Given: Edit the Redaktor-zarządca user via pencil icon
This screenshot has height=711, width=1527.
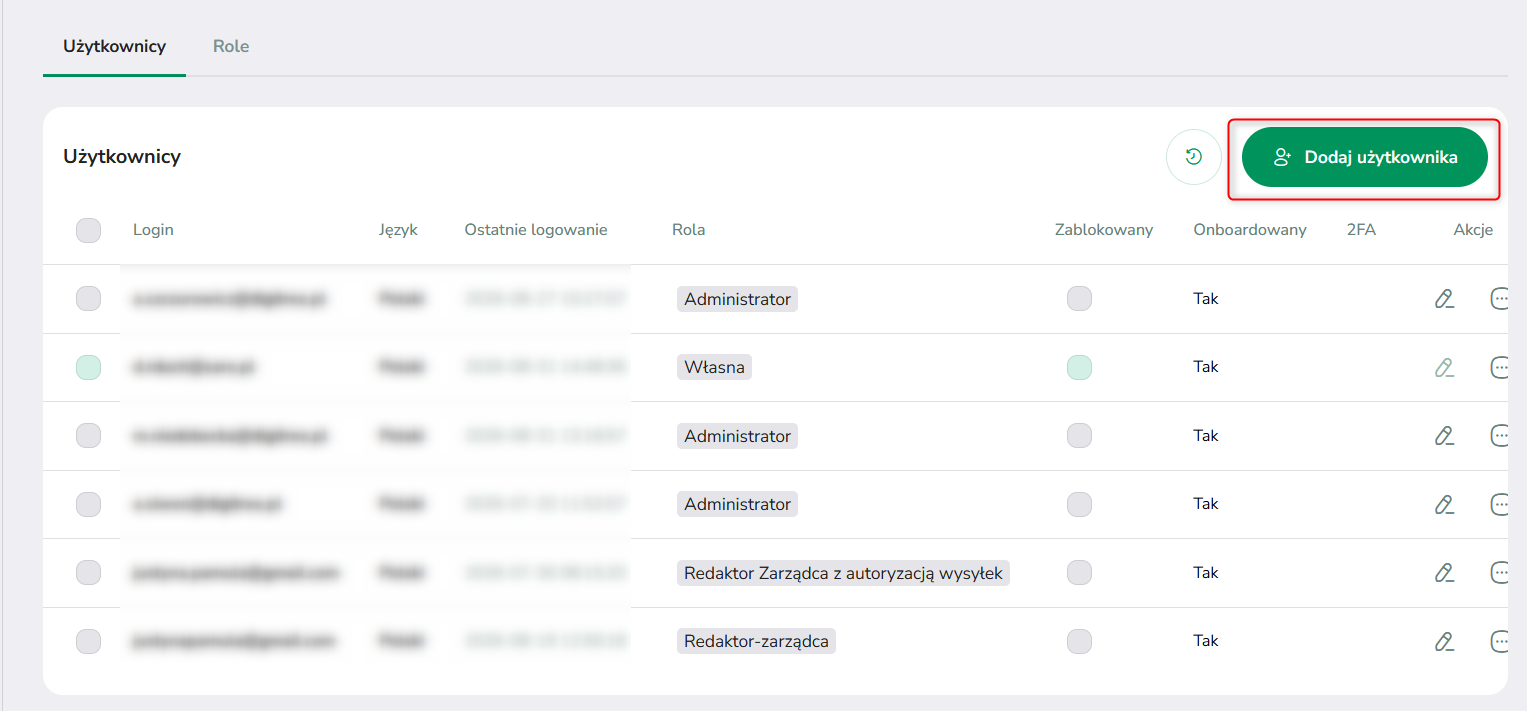Looking at the screenshot, I should click(x=1443, y=641).
